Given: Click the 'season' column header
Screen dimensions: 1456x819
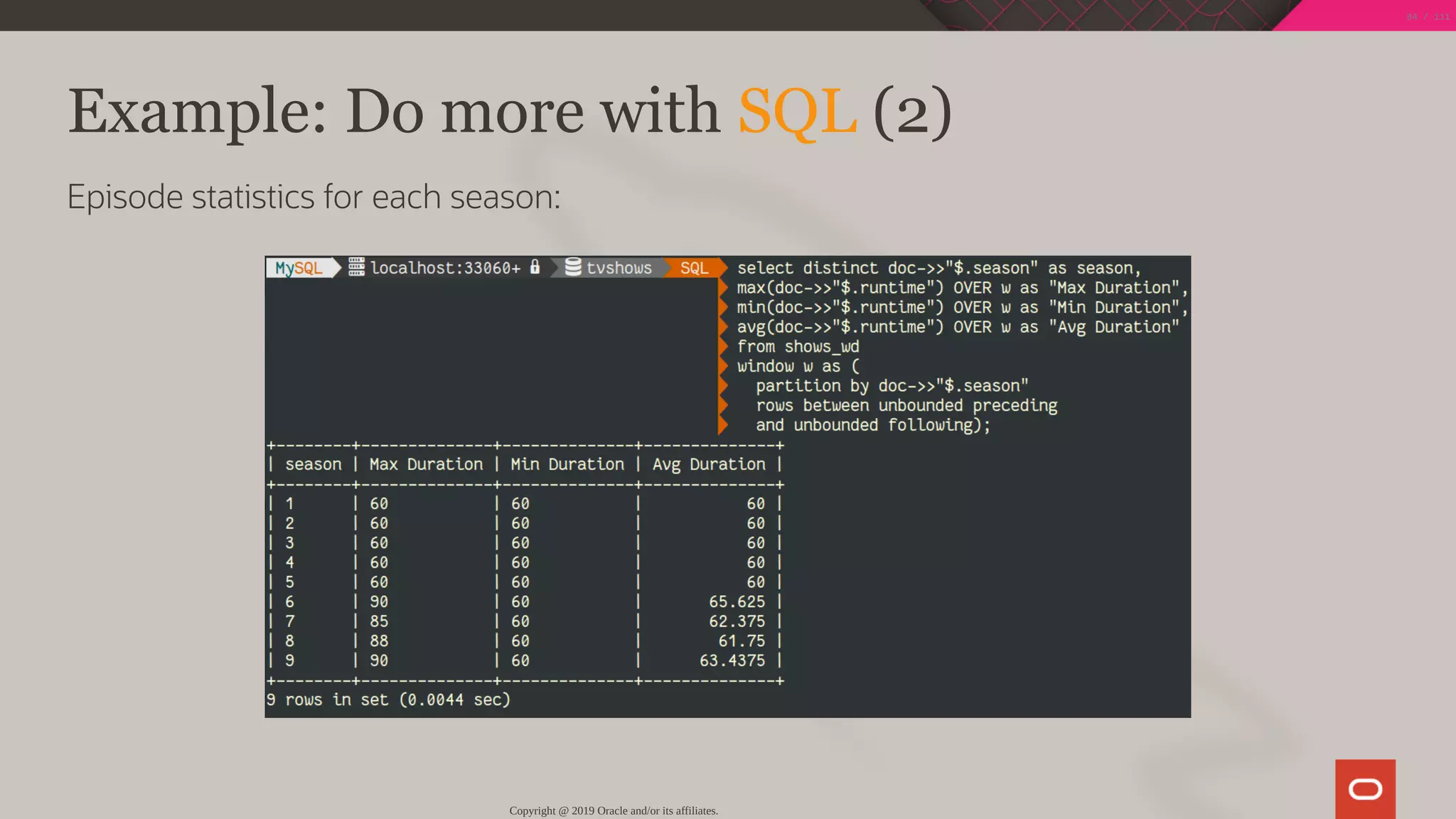Looking at the screenshot, I should point(313,464).
